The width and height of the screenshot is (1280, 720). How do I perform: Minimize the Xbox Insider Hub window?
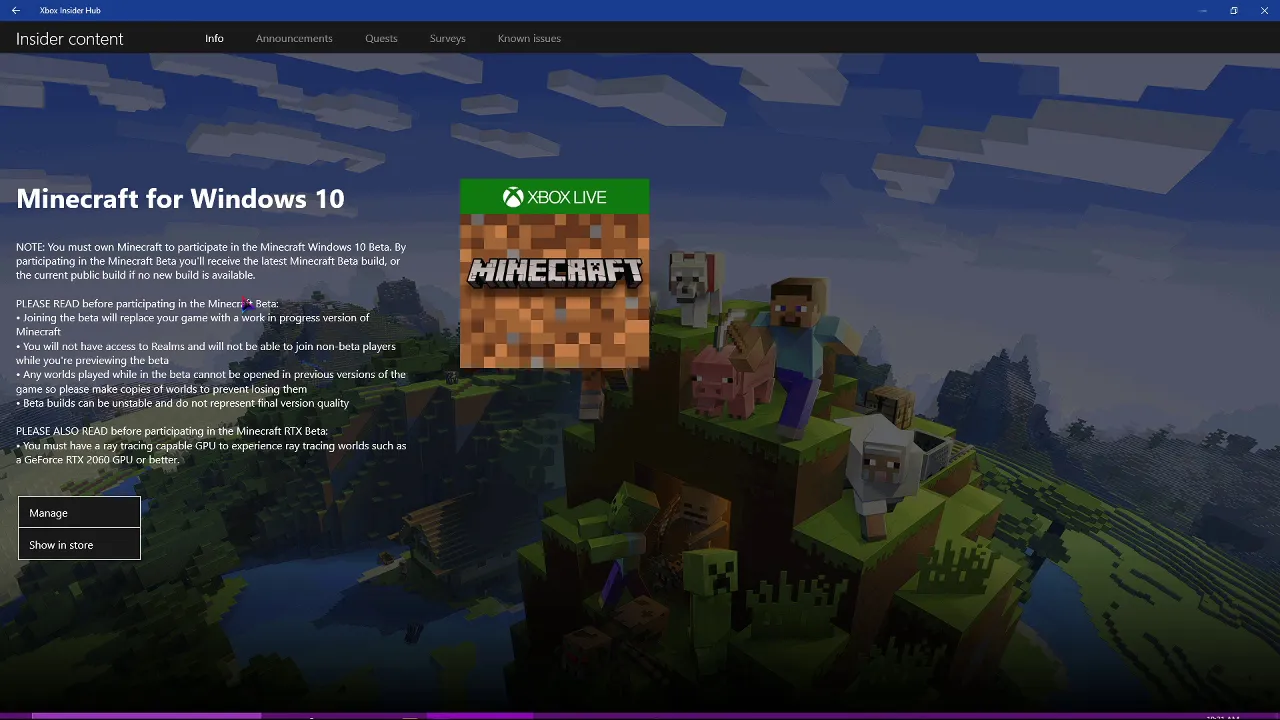pyautogui.click(x=1202, y=10)
